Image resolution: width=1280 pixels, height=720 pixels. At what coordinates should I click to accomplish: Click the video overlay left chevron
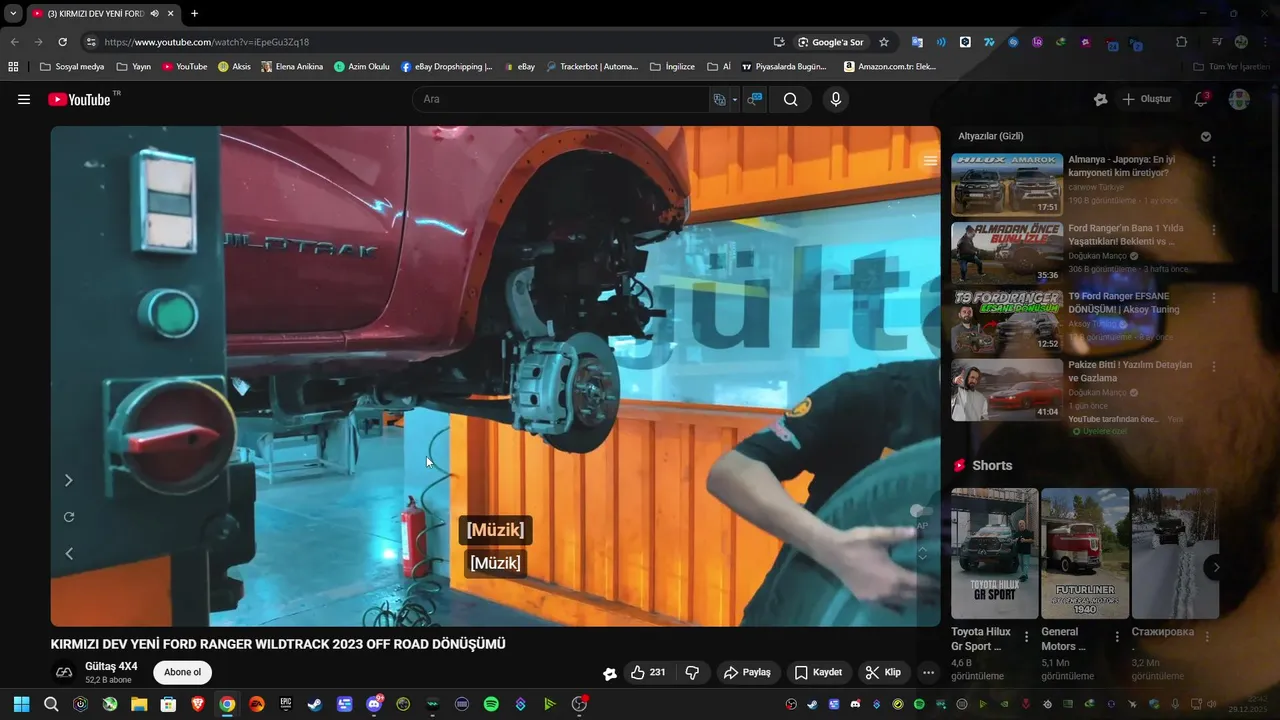69,553
